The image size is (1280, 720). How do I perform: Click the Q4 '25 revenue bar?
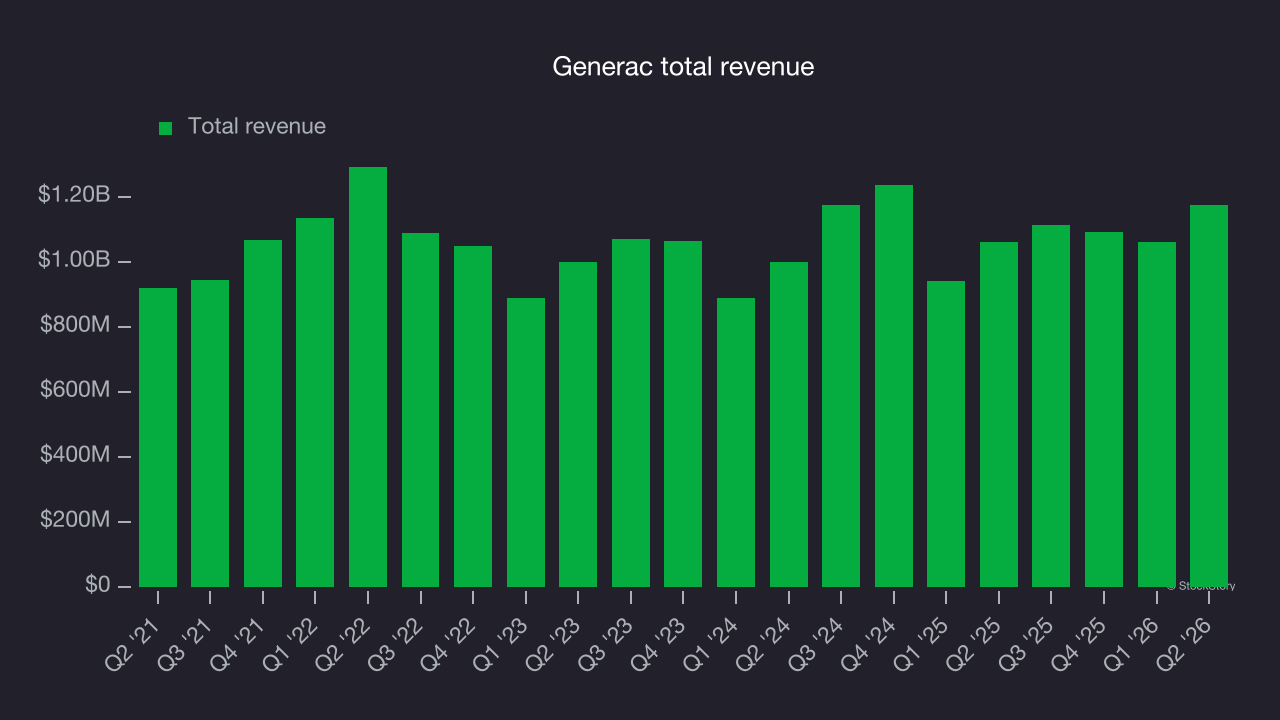pos(1104,409)
